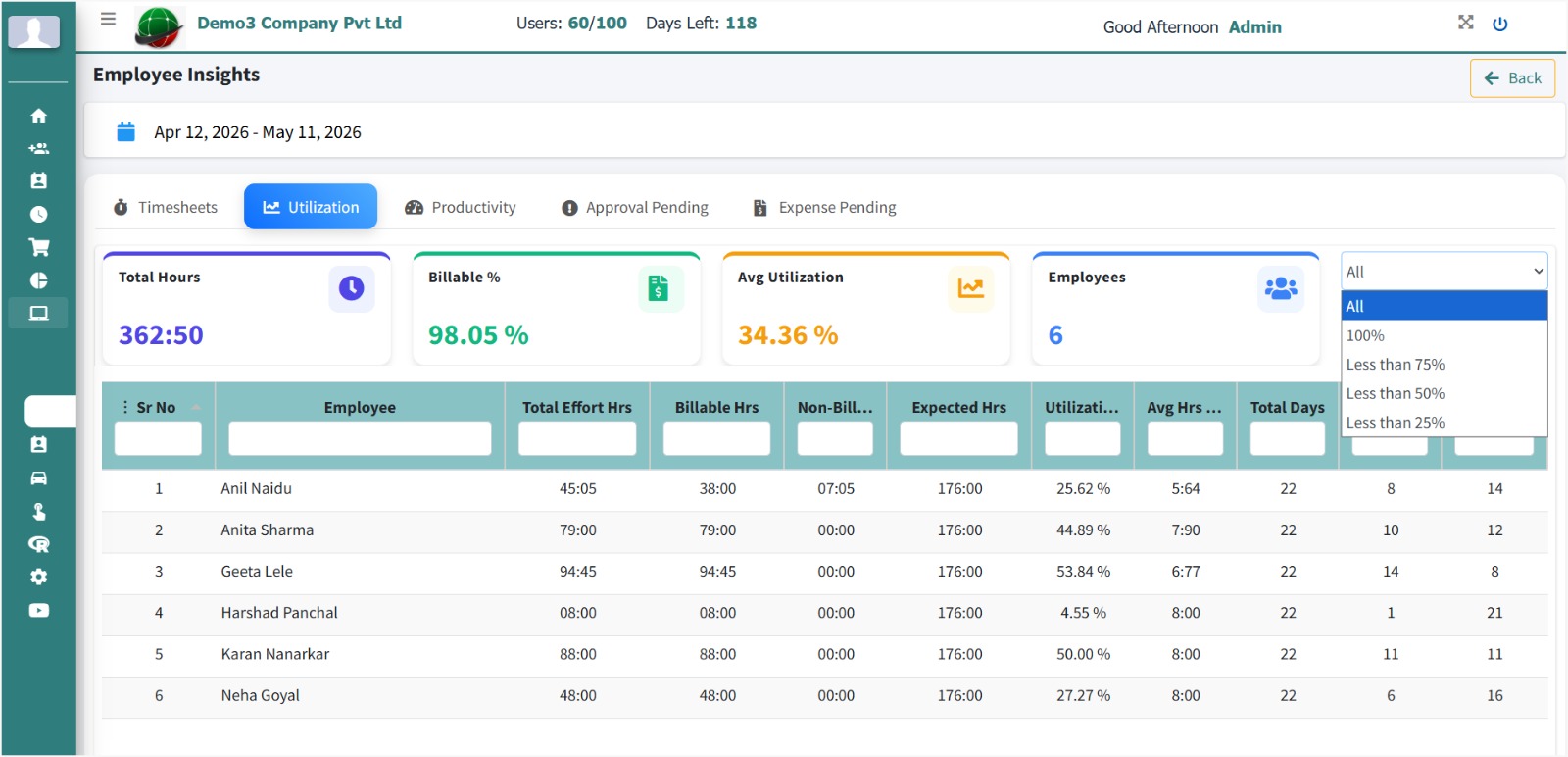Choose 100% in the filter list

point(1445,335)
